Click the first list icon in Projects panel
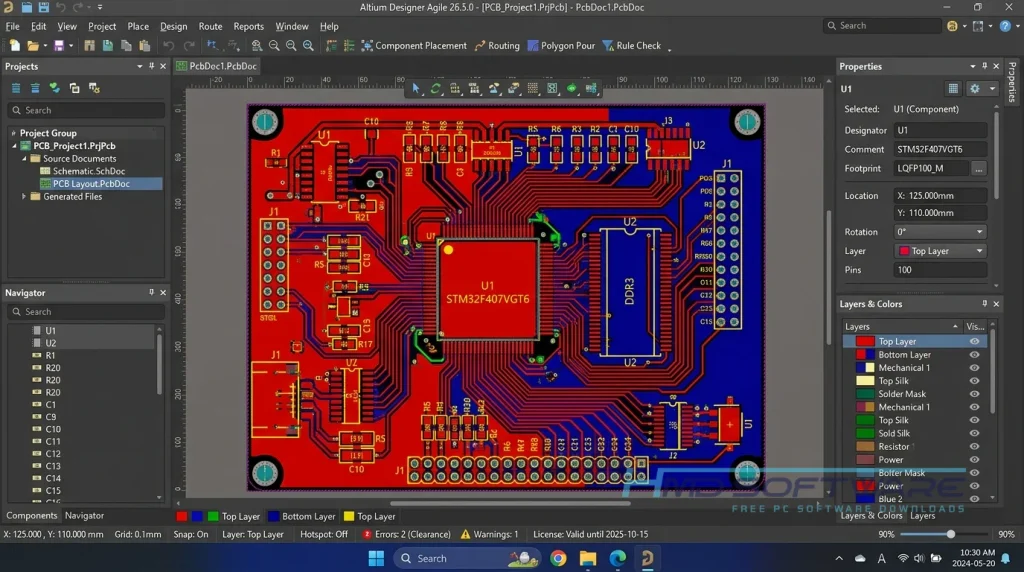The width and height of the screenshot is (1024, 572). click(16, 88)
